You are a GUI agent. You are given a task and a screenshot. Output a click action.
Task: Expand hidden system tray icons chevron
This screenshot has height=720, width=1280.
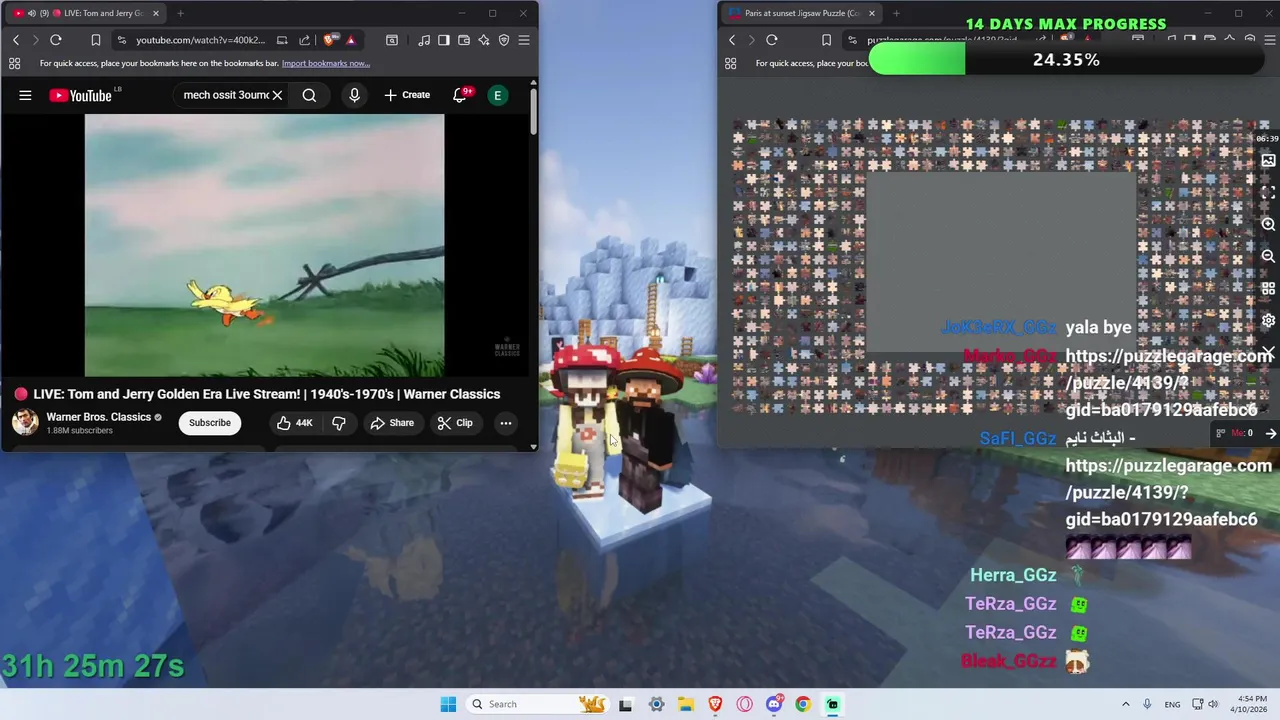tap(1125, 704)
